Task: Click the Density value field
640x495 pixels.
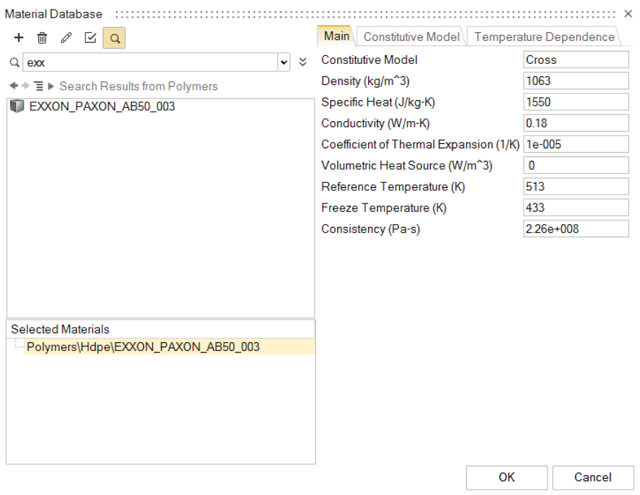Action: (575, 81)
